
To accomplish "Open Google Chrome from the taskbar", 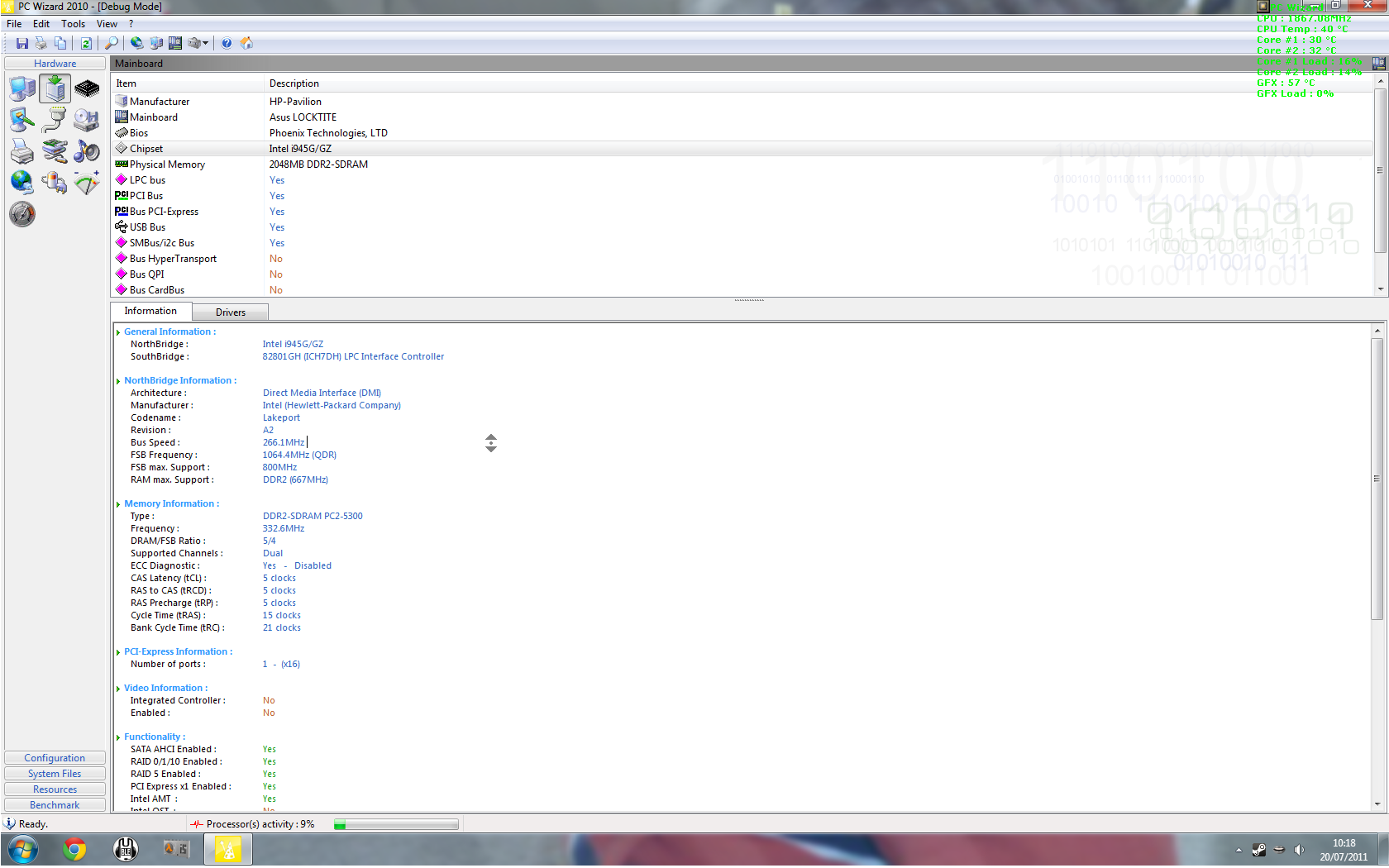I will click(x=74, y=850).
